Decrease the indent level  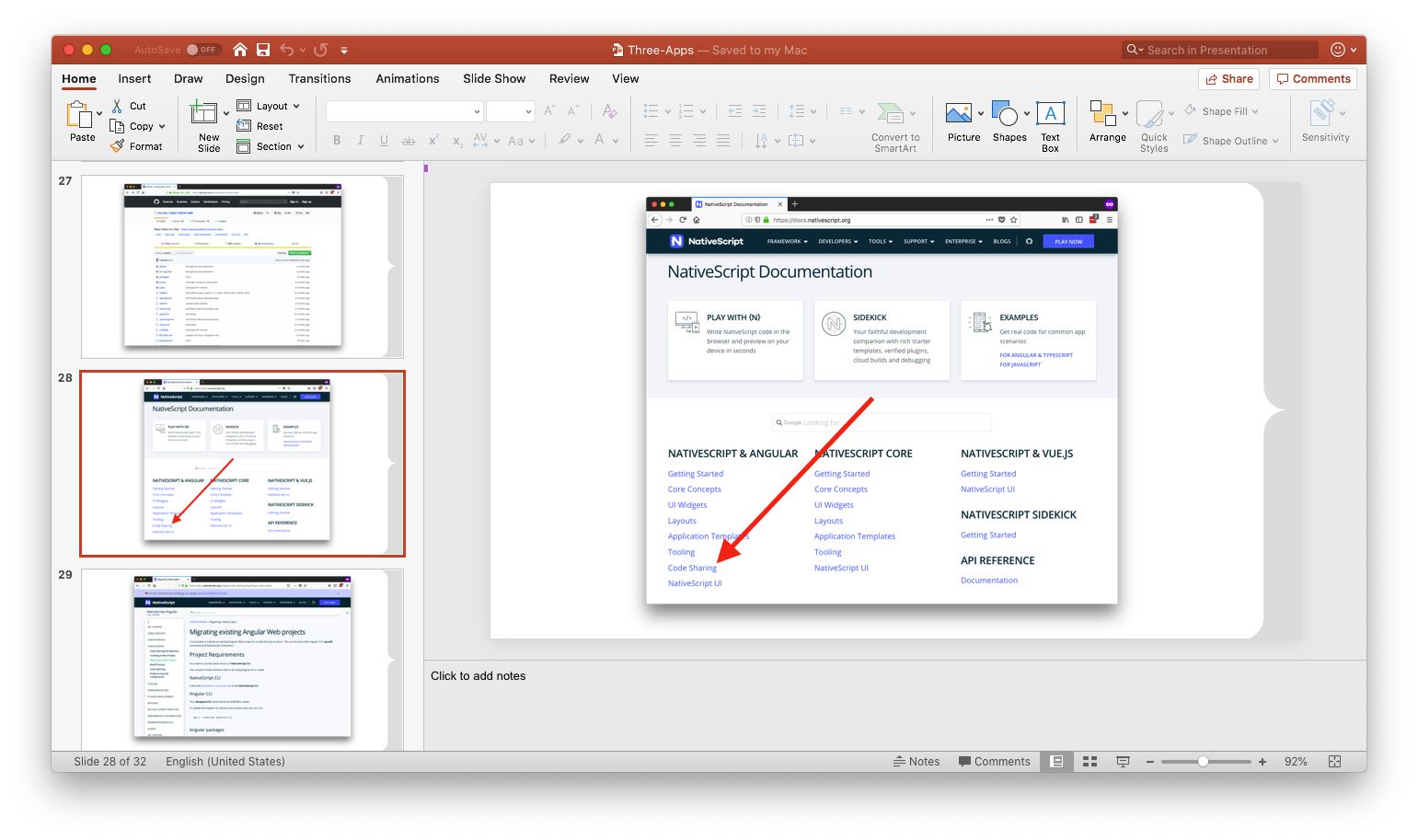click(x=735, y=111)
